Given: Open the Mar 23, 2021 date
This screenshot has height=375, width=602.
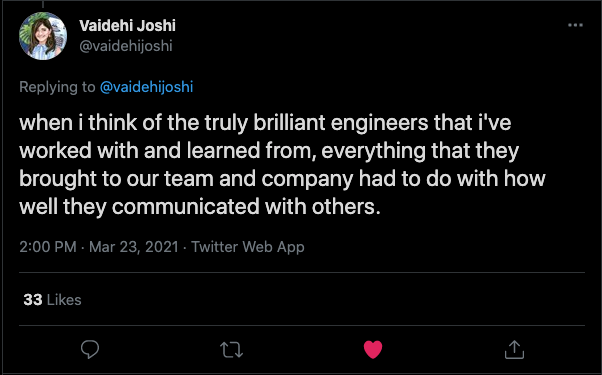Looking at the screenshot, I should click(x=134, y=247).
